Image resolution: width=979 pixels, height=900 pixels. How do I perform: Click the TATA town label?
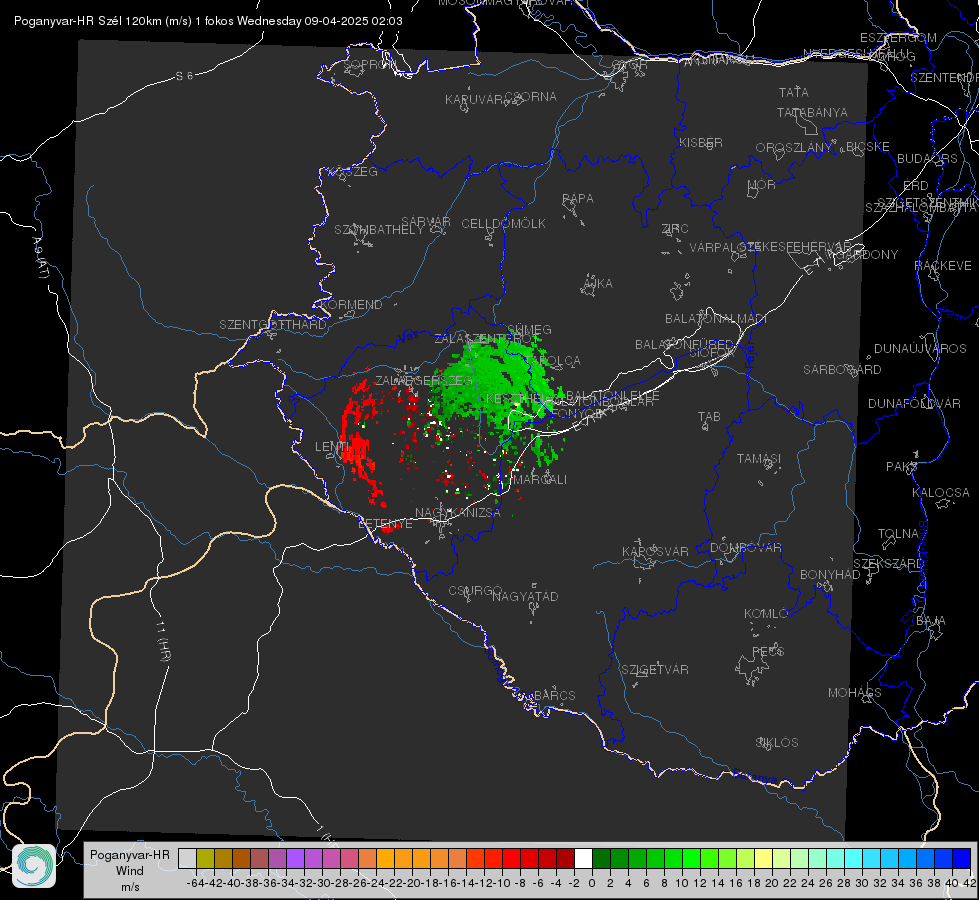pos(794,92)
